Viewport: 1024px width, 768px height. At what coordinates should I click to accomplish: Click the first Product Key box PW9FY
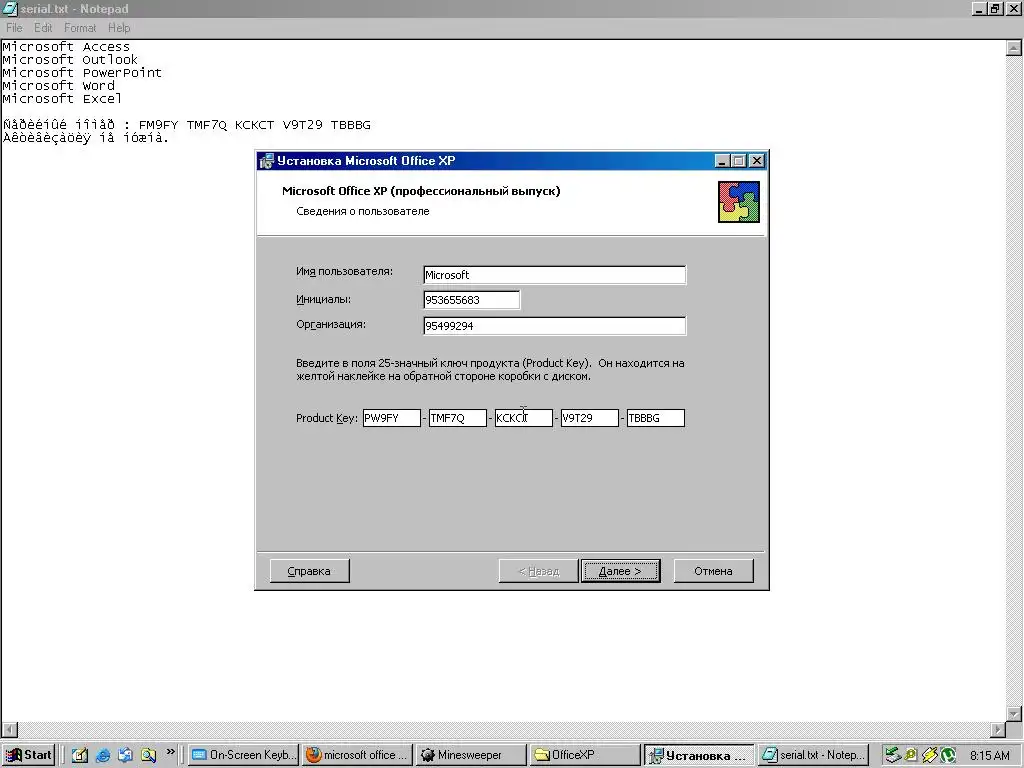pyautogui.click(x=391, y=418)
